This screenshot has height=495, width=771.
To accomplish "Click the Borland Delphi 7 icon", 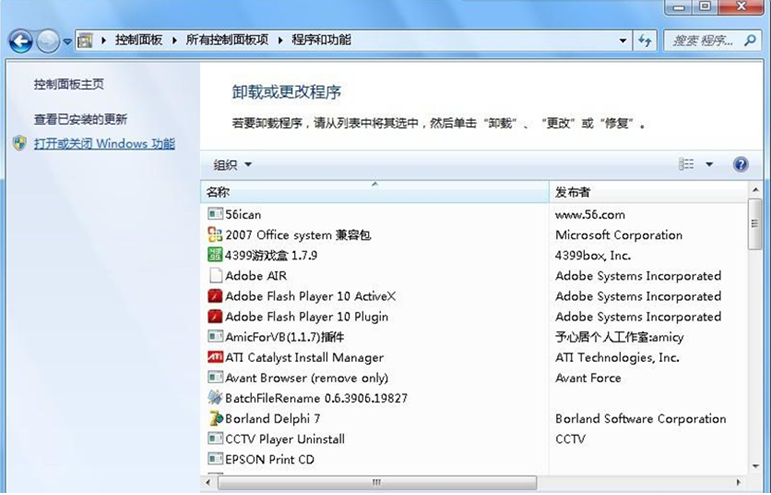I will click(215, 418).
